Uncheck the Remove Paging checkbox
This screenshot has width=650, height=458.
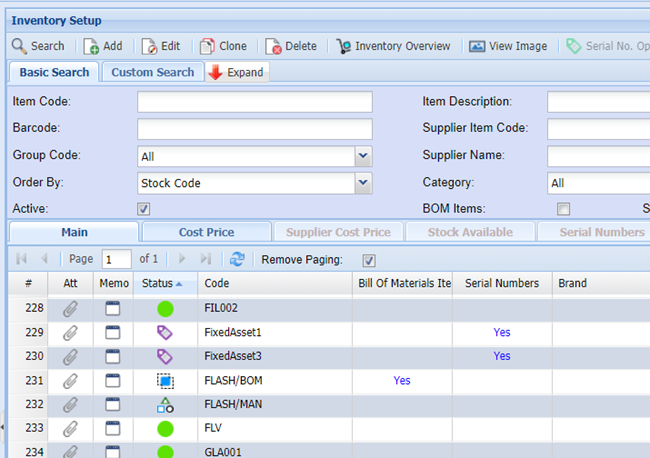pyautogui.click(x=368, y=260)
